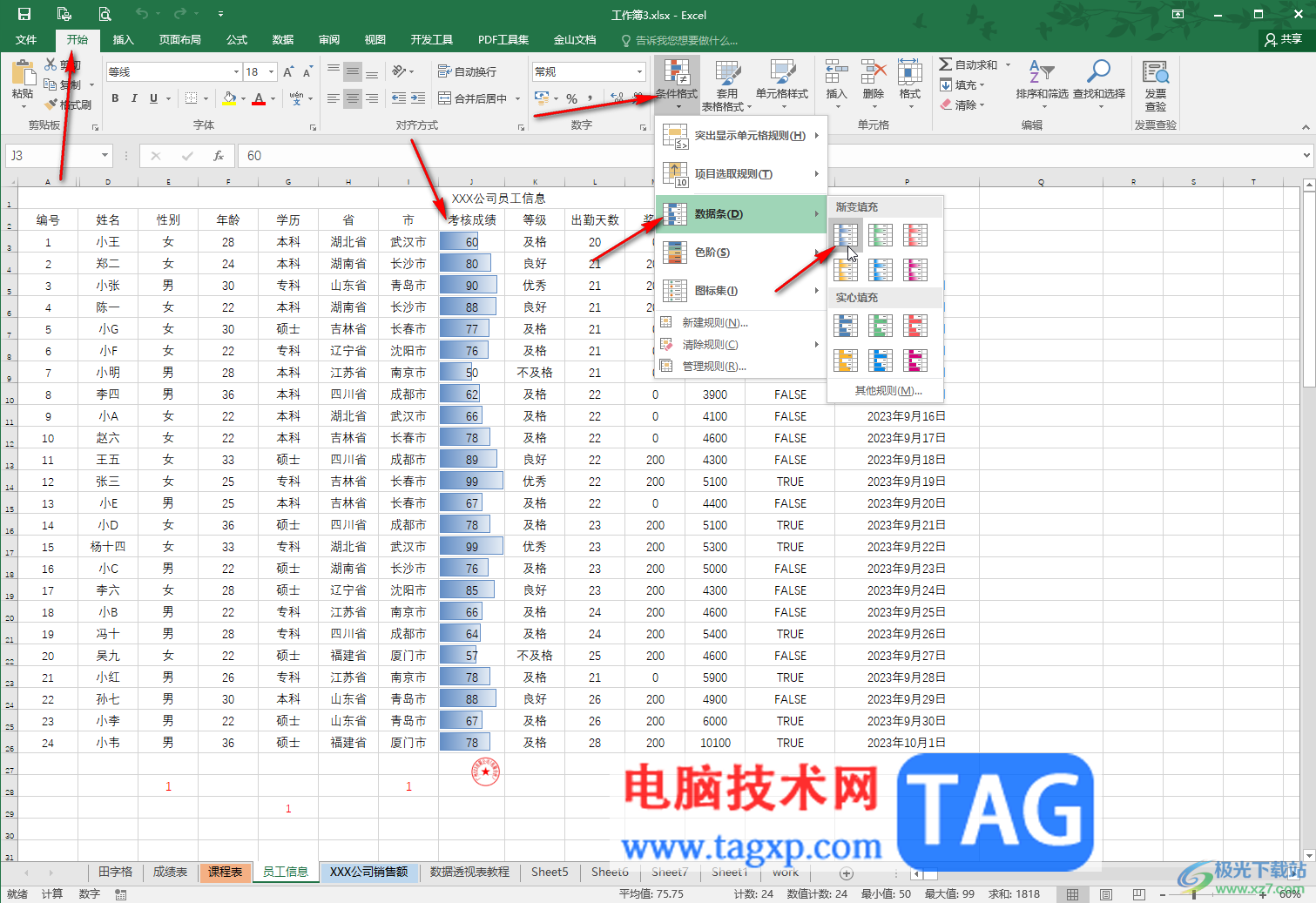Open the number format dropdown (常规)
1316x903 pixels.
pyautogui.click(x=639, y=71)
